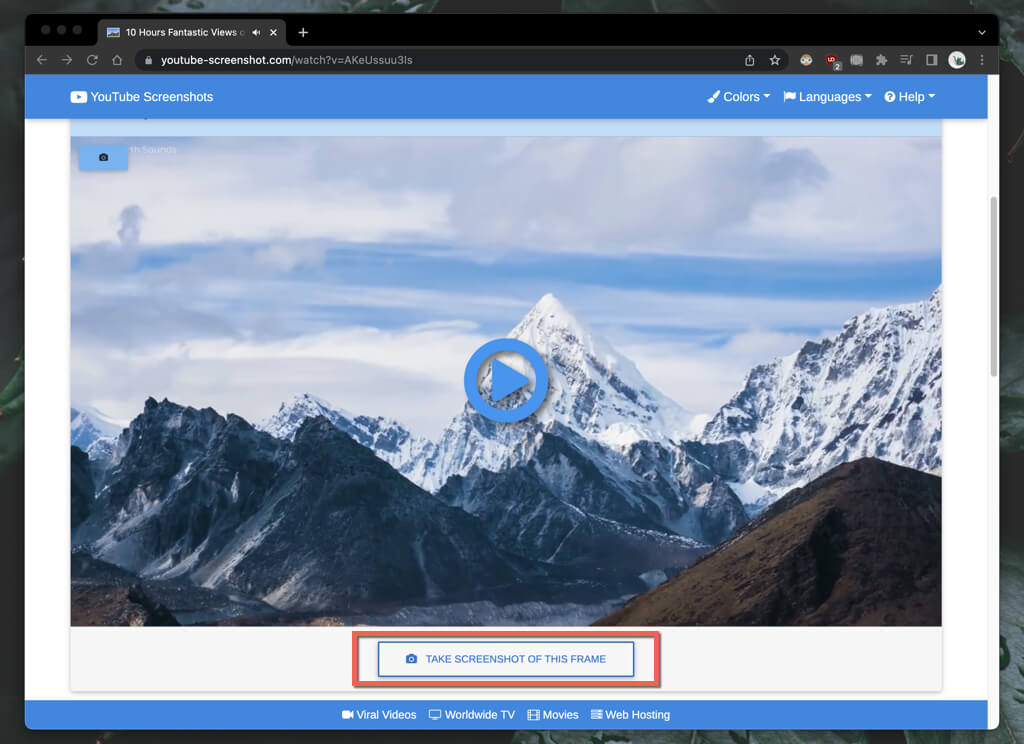Expand the Languages dropdown
1024x744 pixels.
[x=827, y=97]
